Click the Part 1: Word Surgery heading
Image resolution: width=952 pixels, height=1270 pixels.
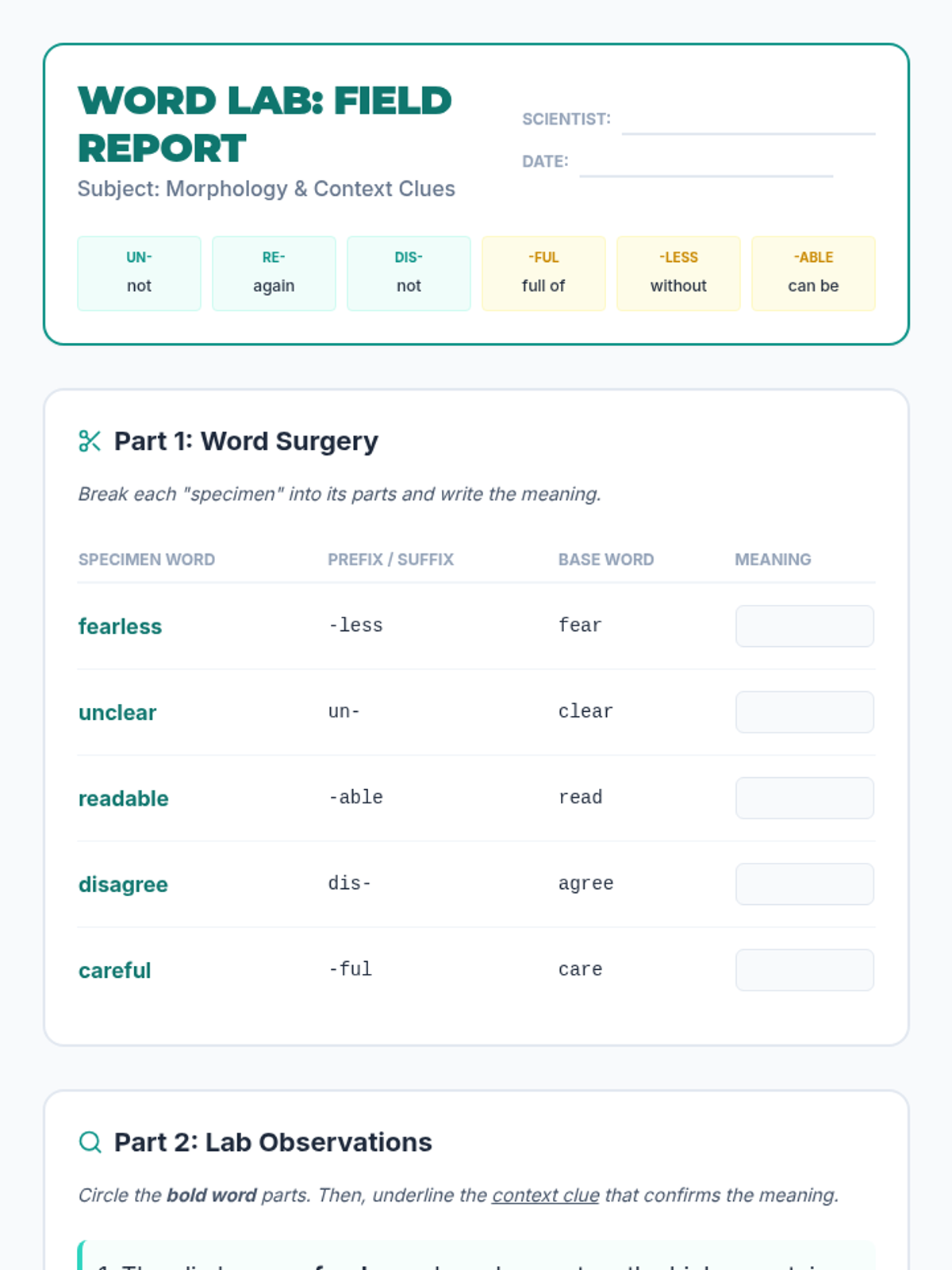246,441
